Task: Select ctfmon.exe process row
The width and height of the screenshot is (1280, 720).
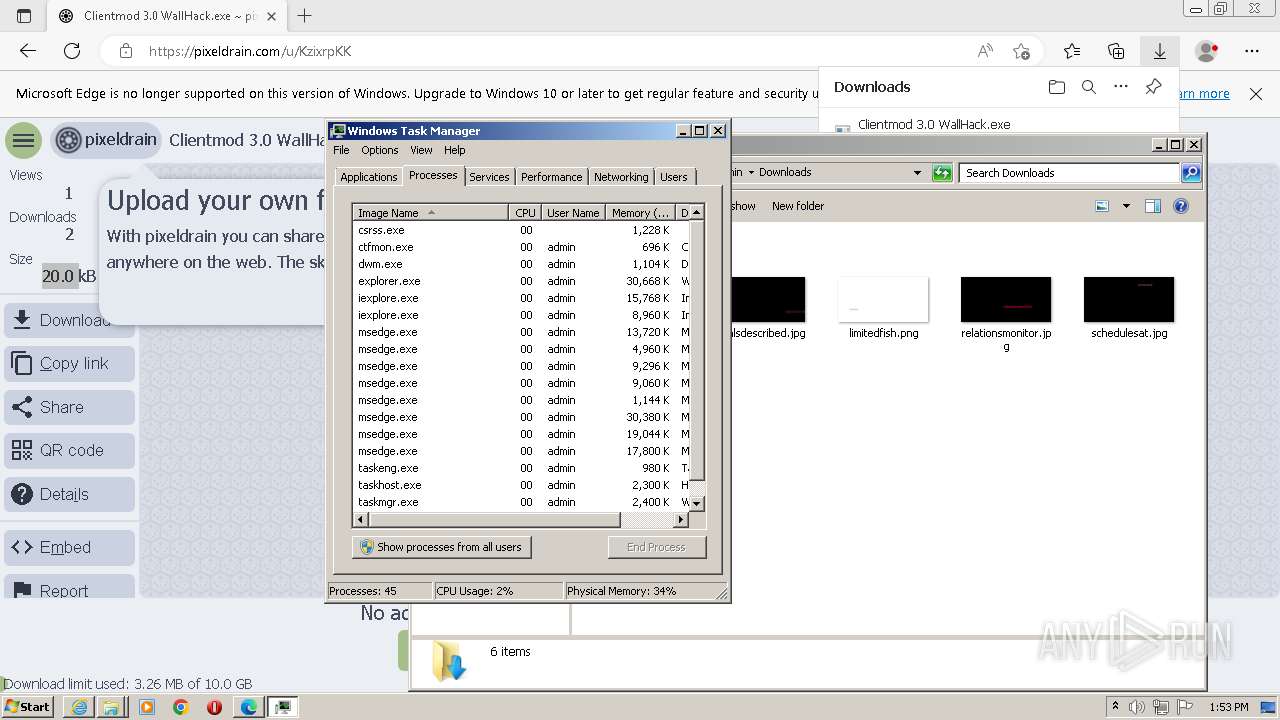Action: 521,247
